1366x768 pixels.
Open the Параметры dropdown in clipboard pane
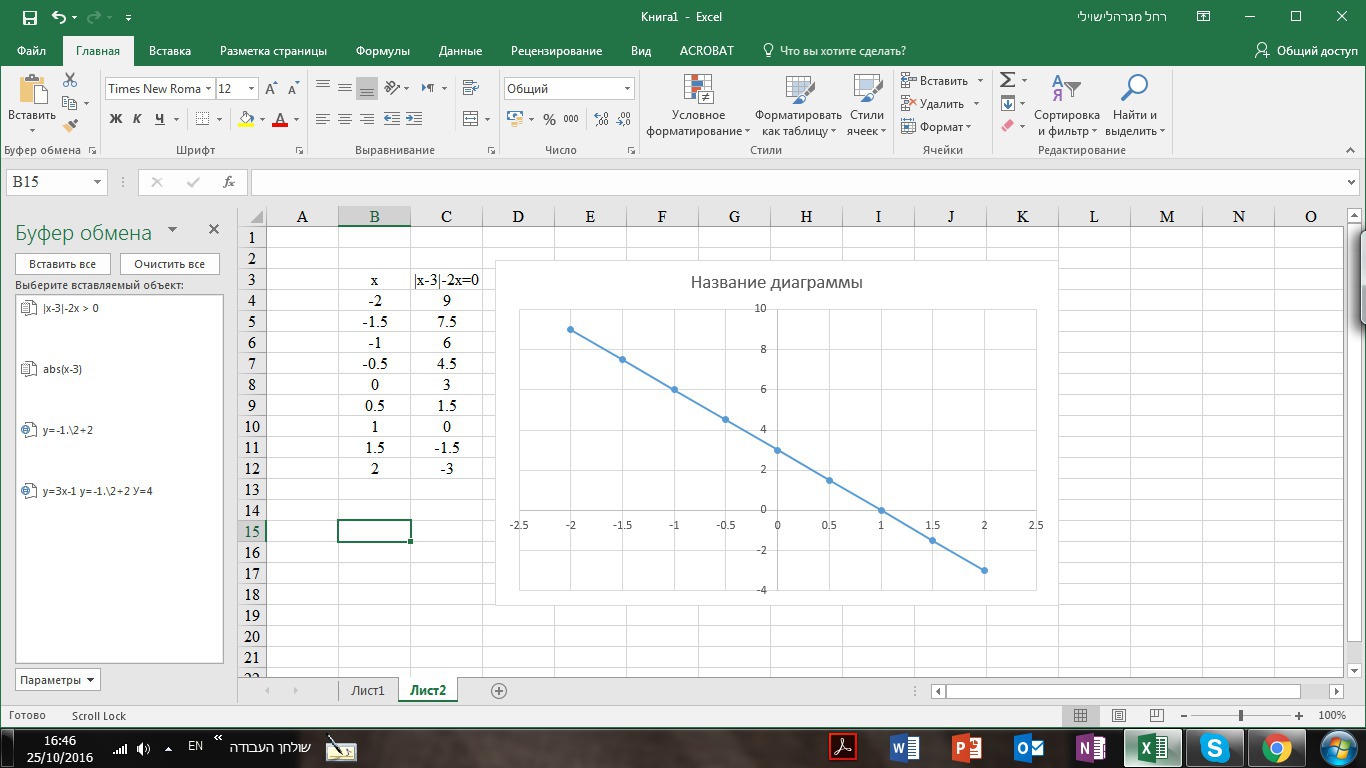click(58, 680)
